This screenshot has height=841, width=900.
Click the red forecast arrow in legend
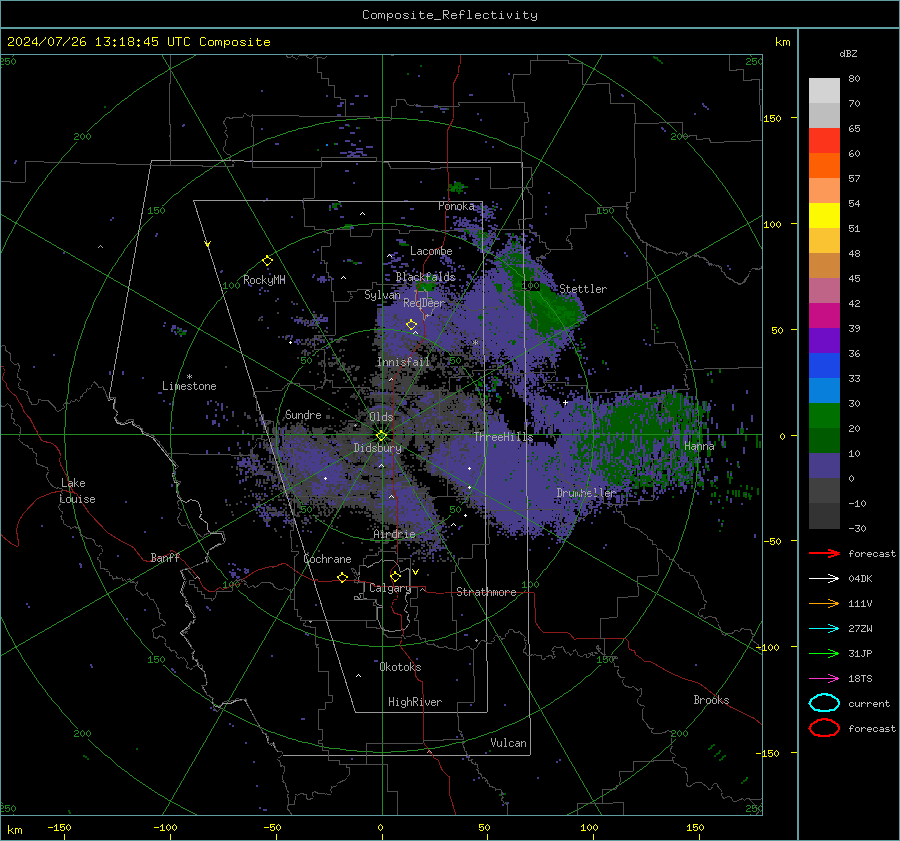[x=824, y=553]
